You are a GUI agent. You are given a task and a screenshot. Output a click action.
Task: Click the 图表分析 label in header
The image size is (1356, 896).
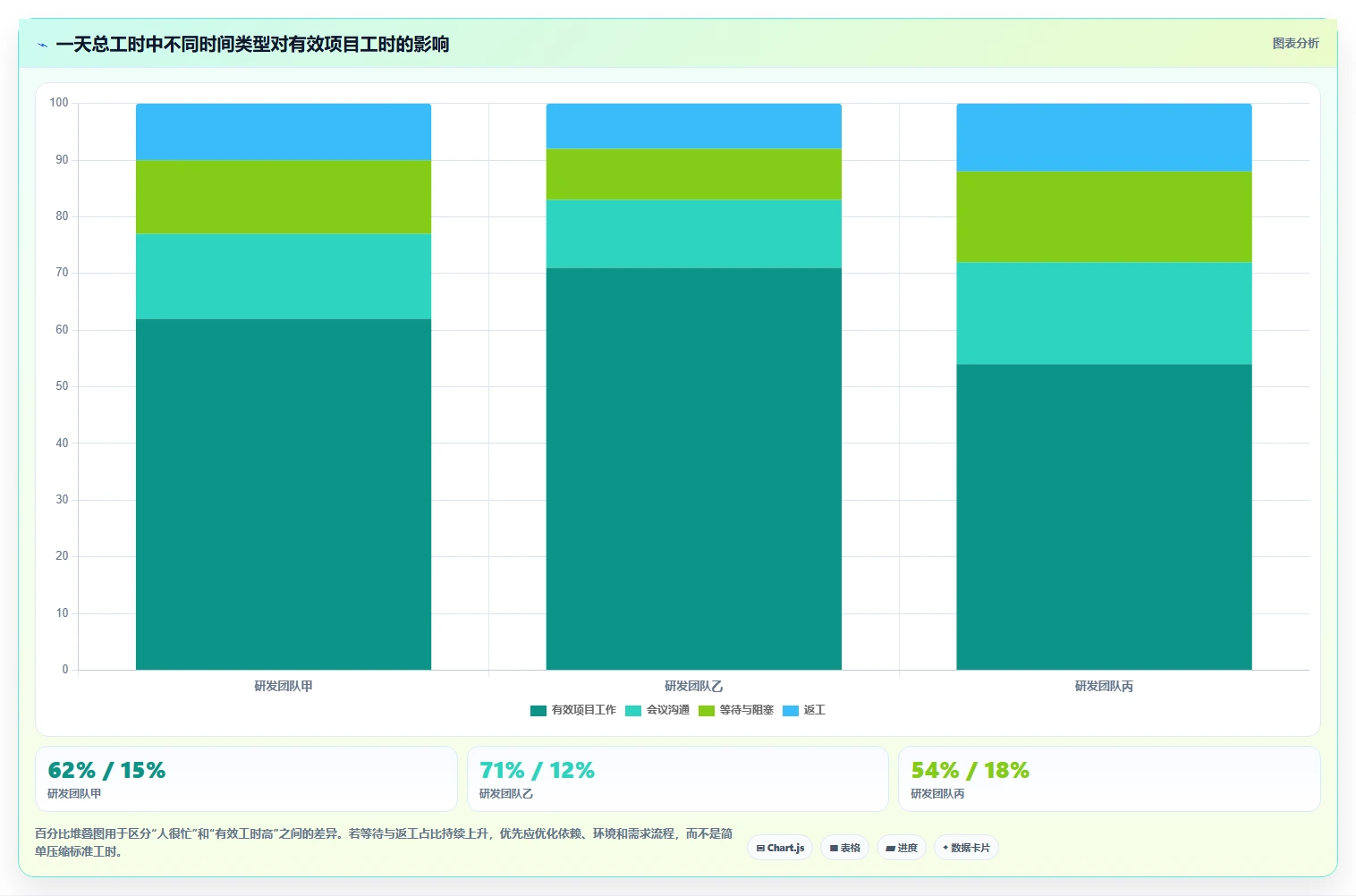tap(1295, 43)
